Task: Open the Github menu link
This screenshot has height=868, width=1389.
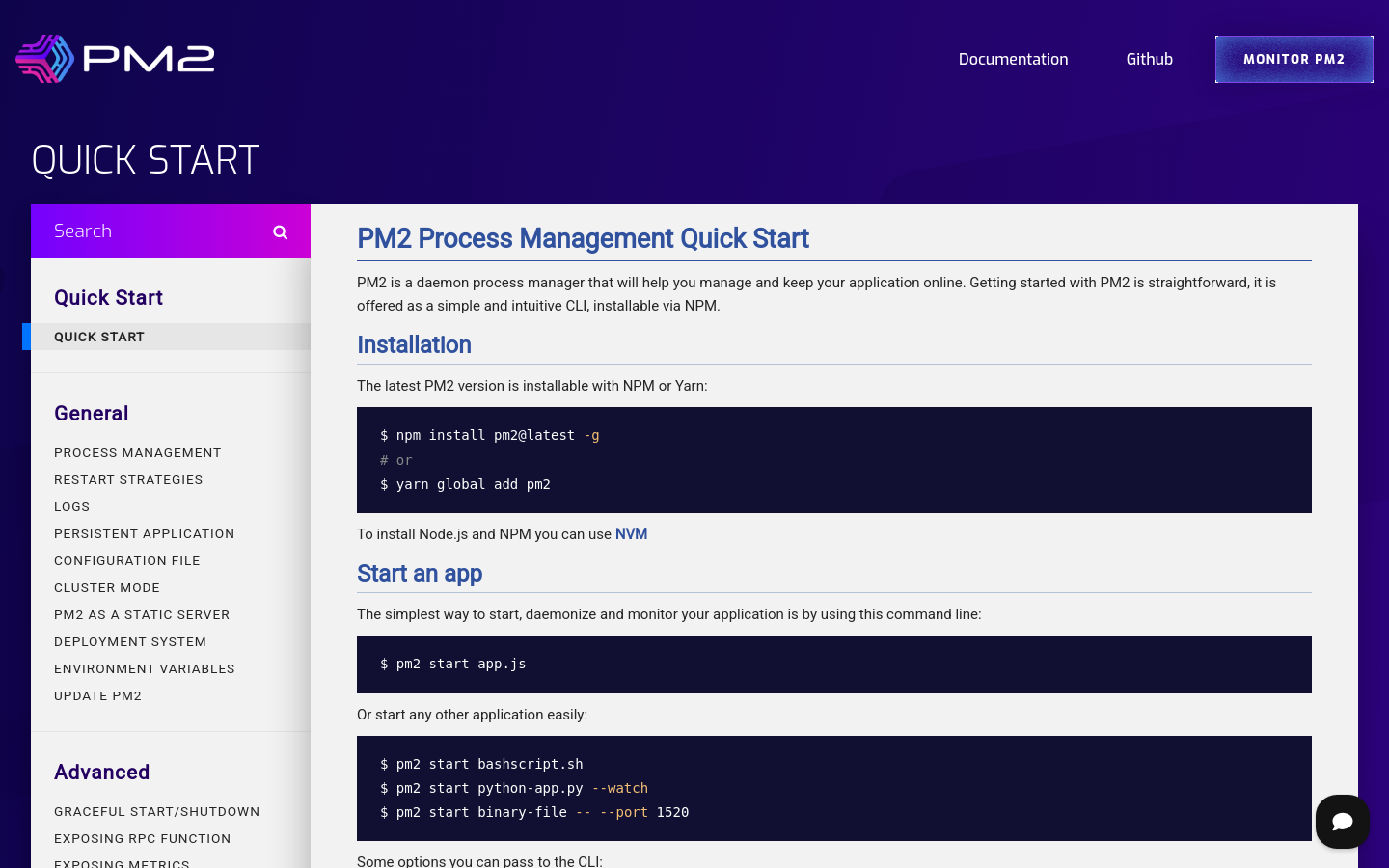Action: (x=1149, y=59)
